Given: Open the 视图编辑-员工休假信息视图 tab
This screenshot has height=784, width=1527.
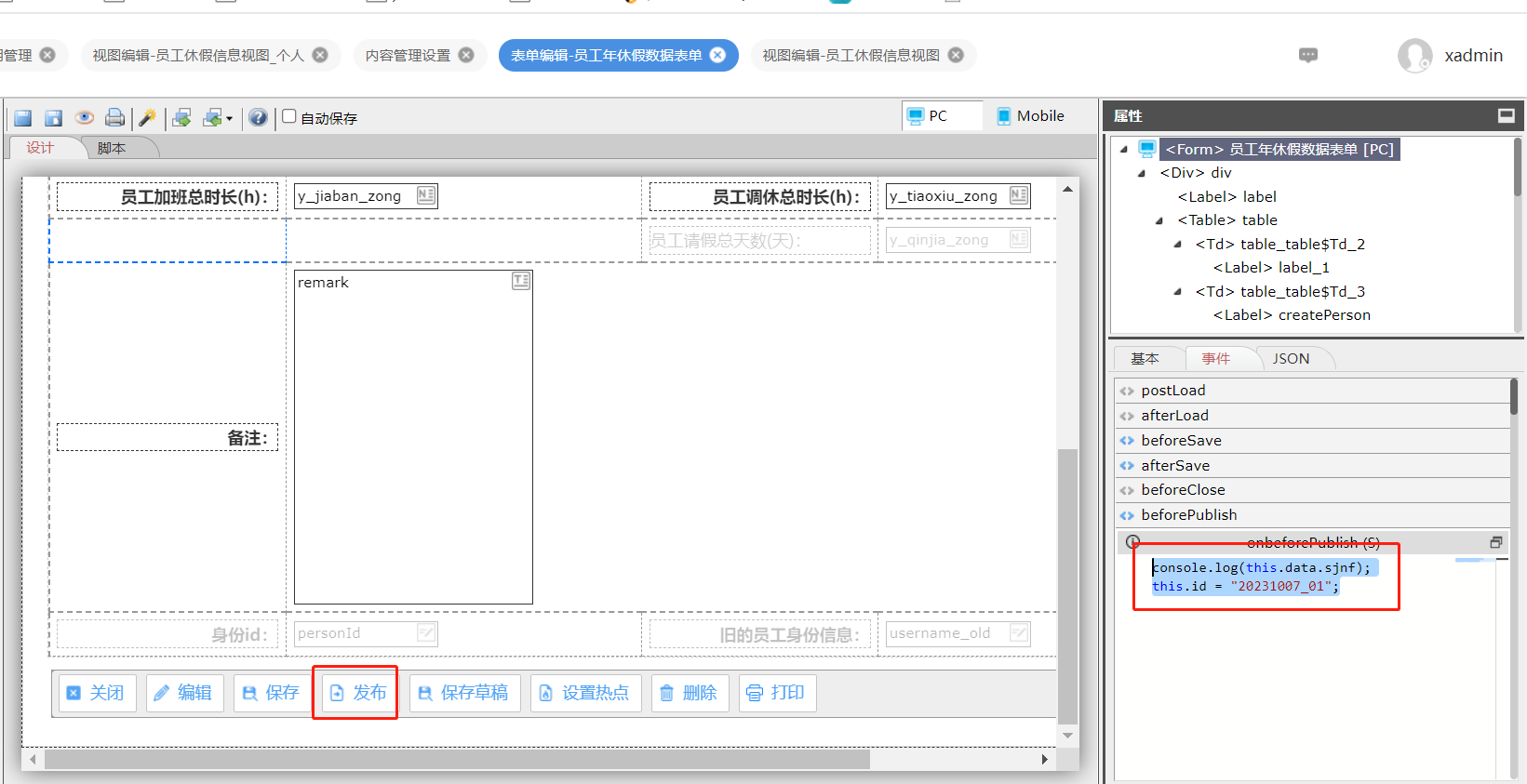Looking at the screenshot, I should (851, 55).
